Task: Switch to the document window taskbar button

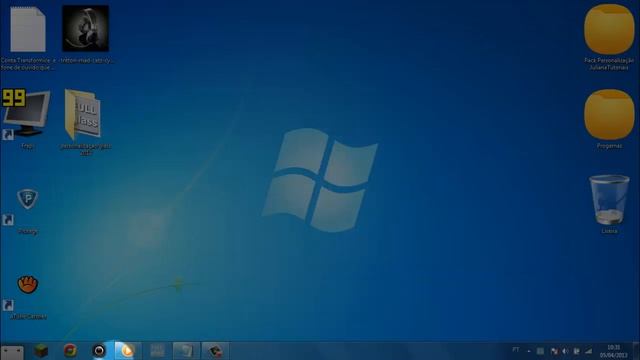Action: pyautogui.click(x=186, y=351)
